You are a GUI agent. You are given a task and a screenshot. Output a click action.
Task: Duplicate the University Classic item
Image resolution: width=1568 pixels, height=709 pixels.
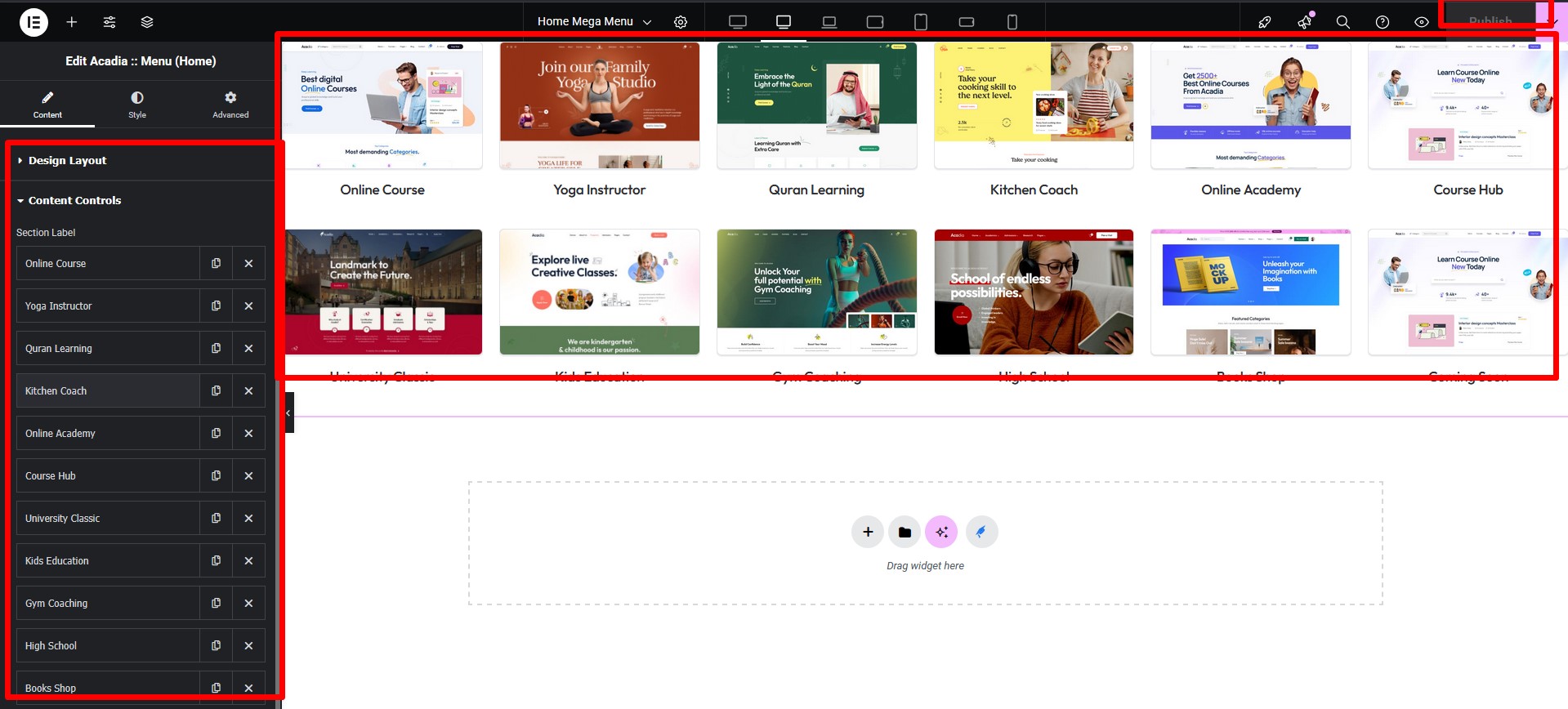coord(217,519)
